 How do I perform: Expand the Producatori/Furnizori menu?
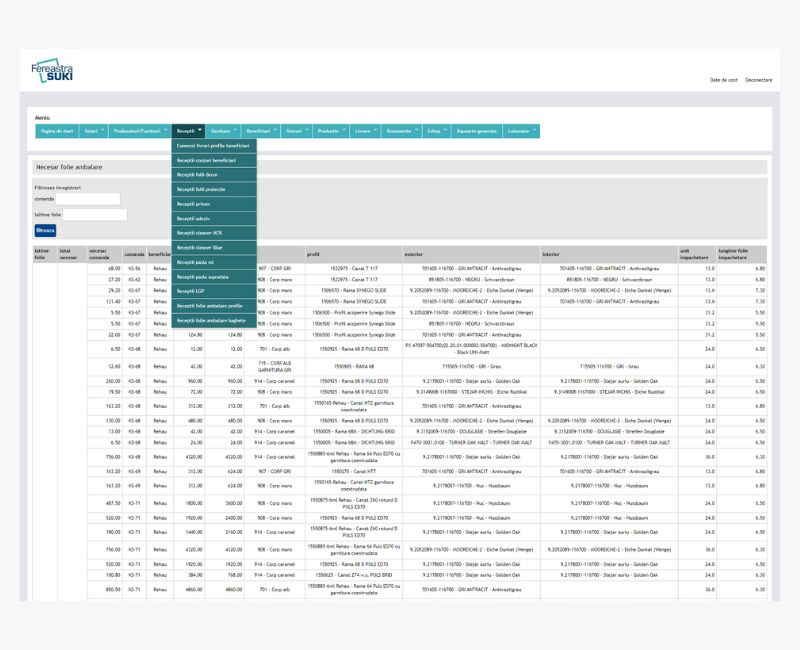pos(139,131)
